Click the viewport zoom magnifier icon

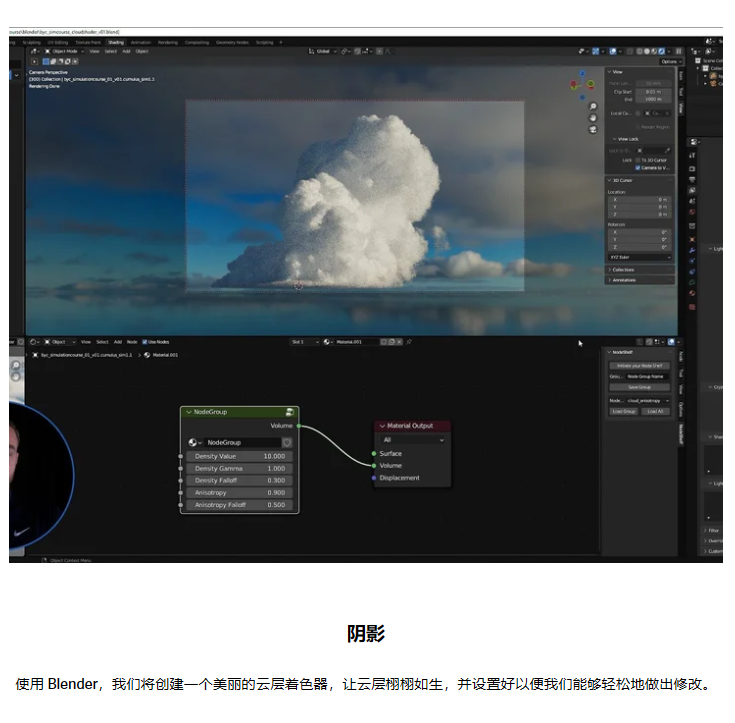click(593, 106)
